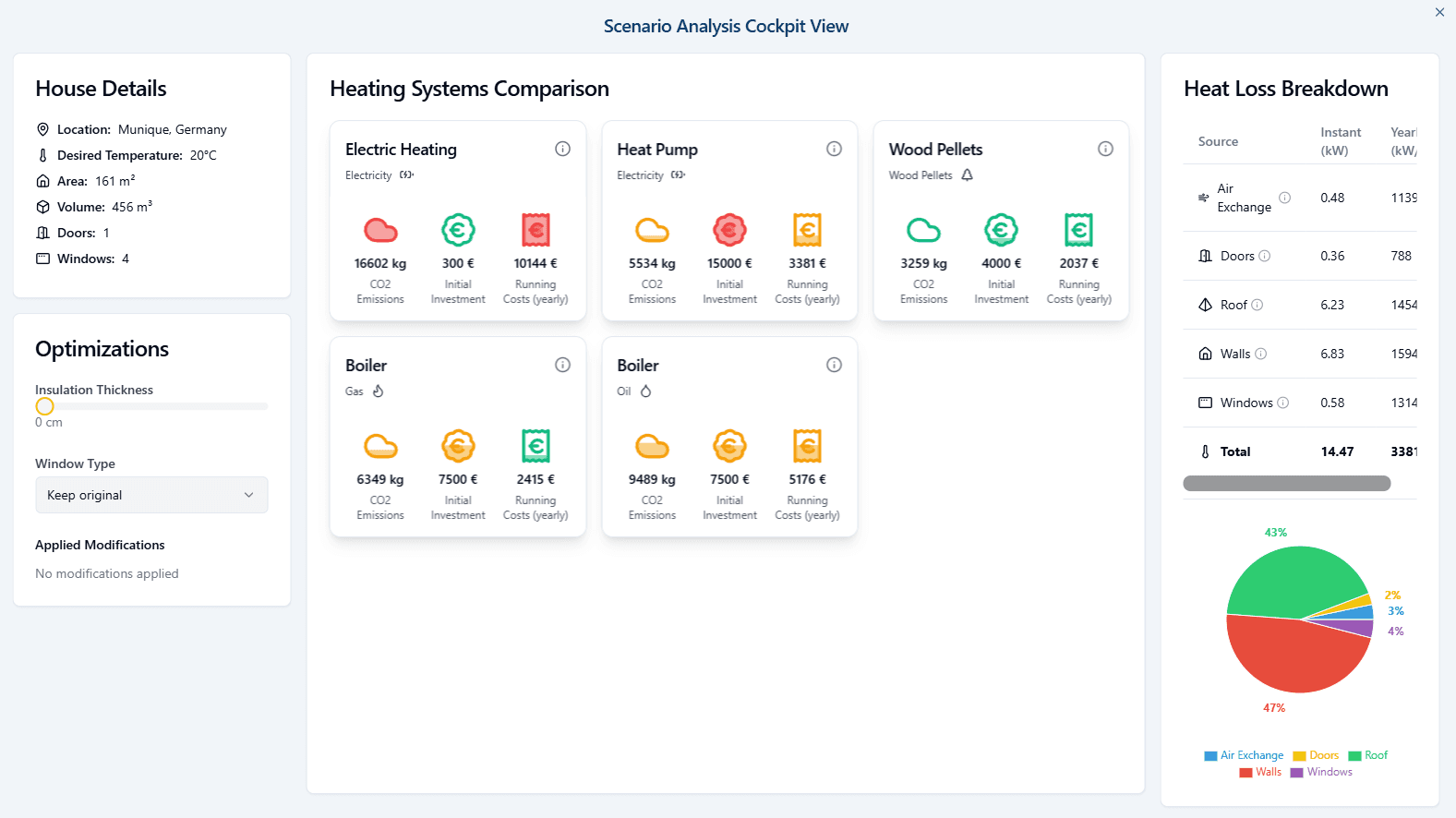Click info icon next to Doors row
Viewport: 1456px width, 818px height.
coord(1265,256)
